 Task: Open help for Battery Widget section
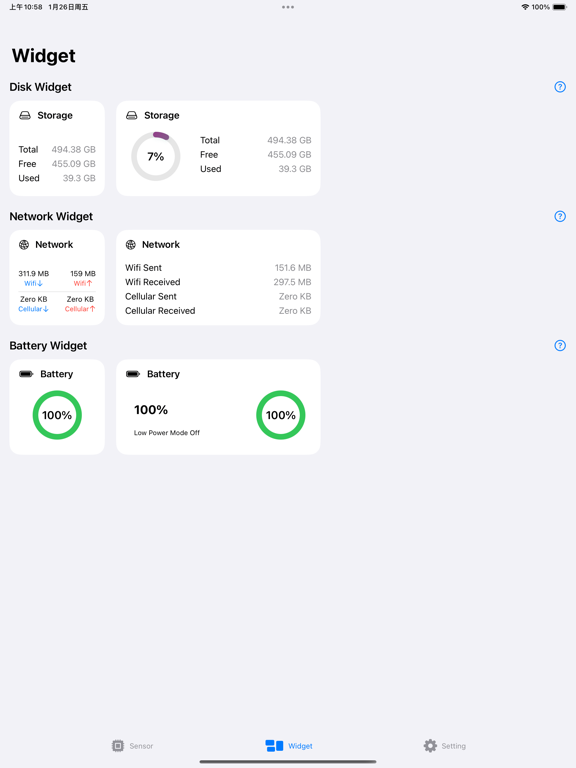[560, 345]
